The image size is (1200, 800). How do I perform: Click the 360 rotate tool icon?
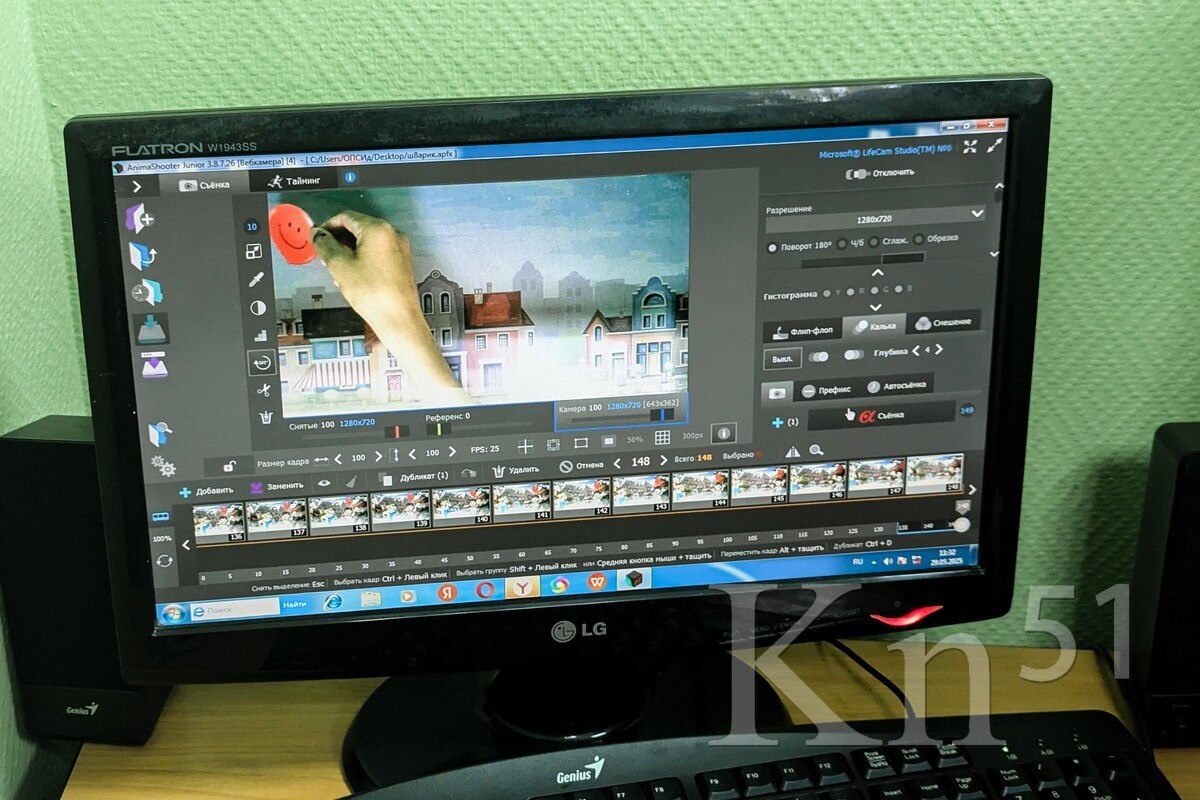(262, 362)
